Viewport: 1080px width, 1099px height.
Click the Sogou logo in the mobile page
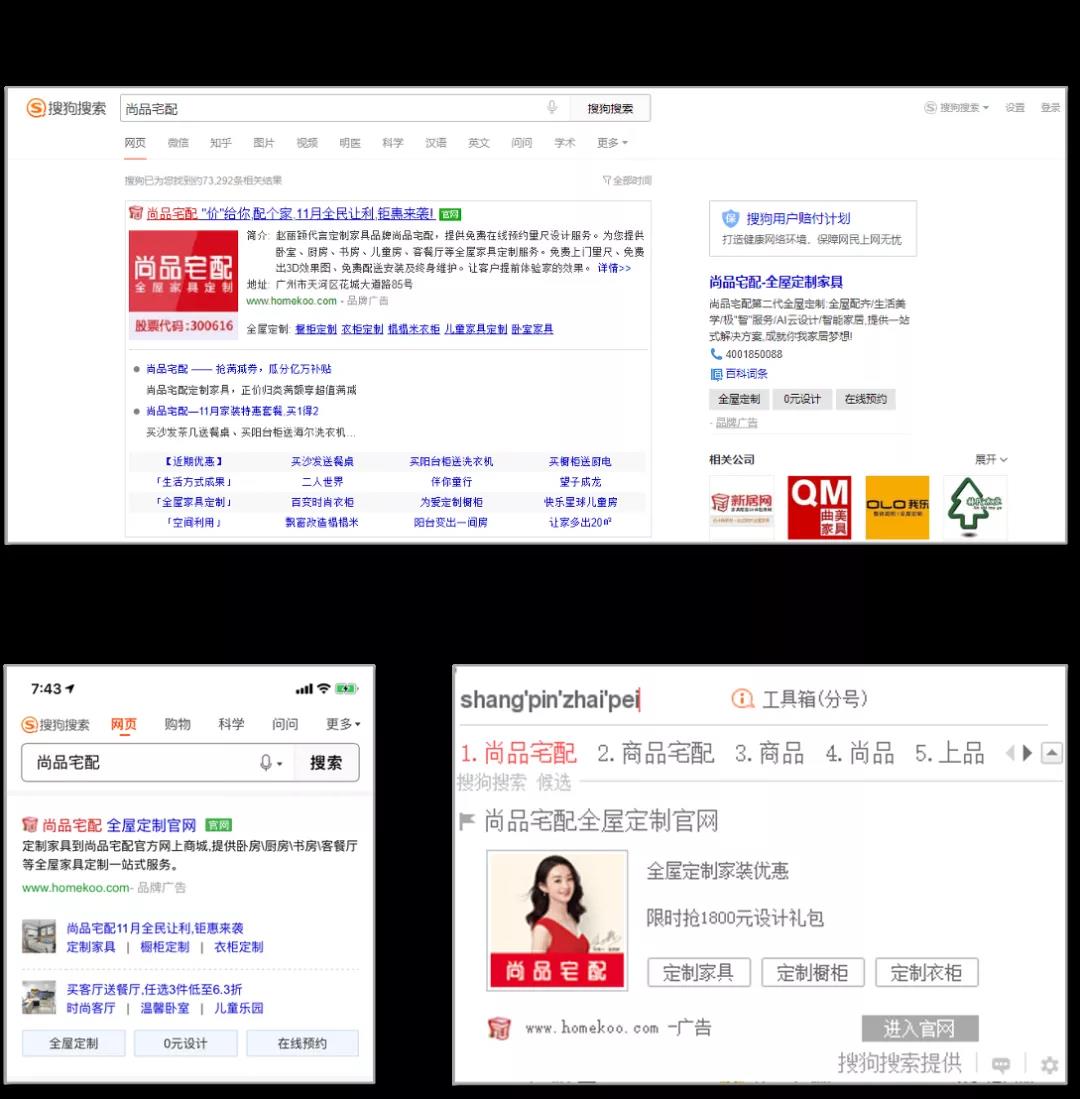tap(56, 724)
